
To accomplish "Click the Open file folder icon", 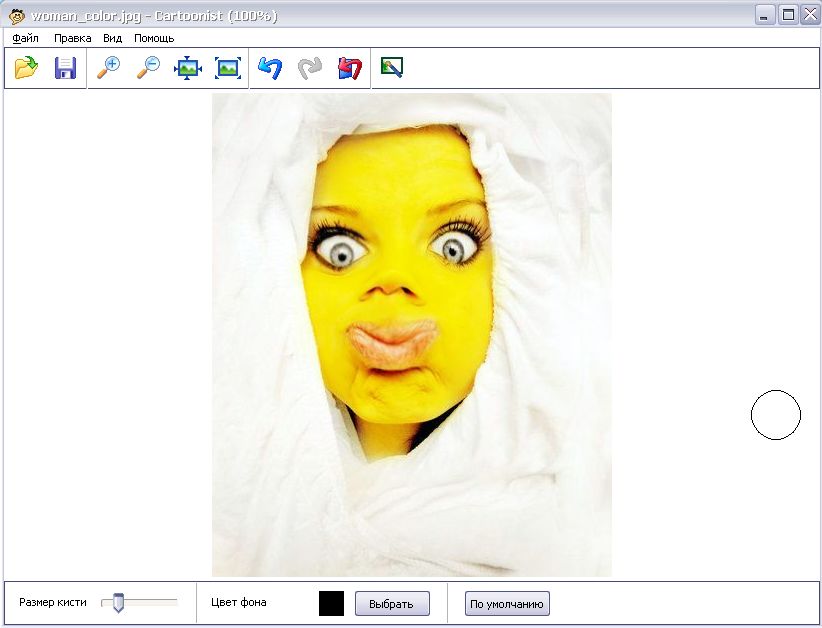I will click(26, 68).
